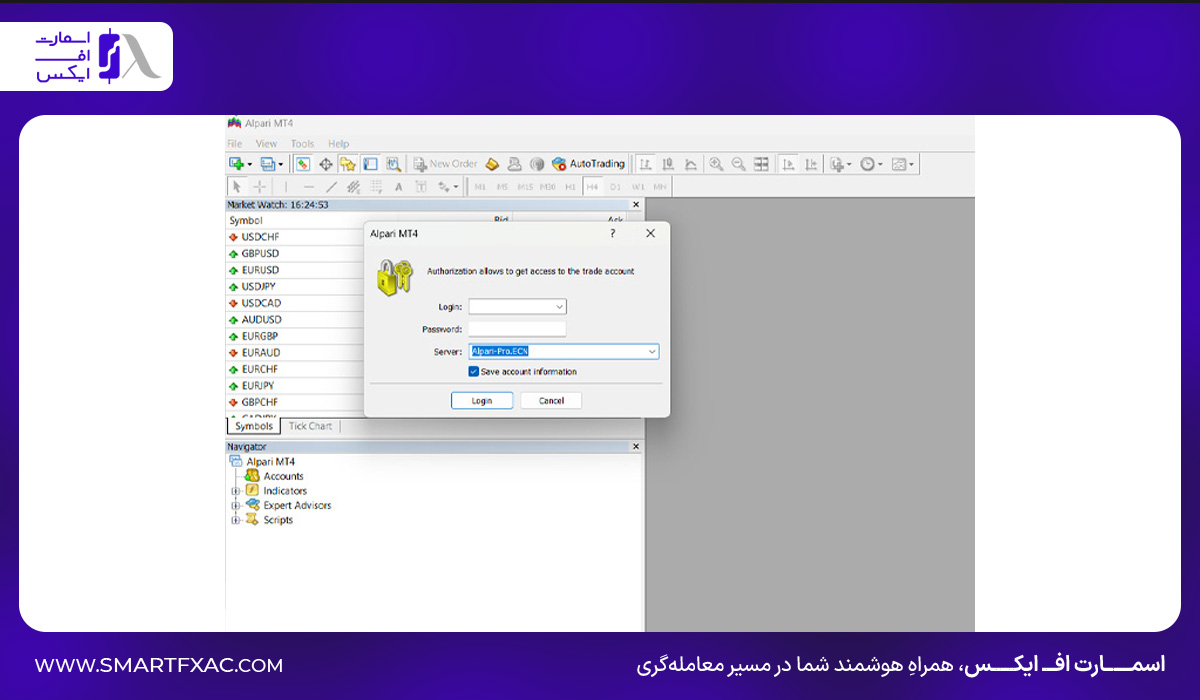
Task: Select the Cursor arrow tool
Action: coord(237,186)
